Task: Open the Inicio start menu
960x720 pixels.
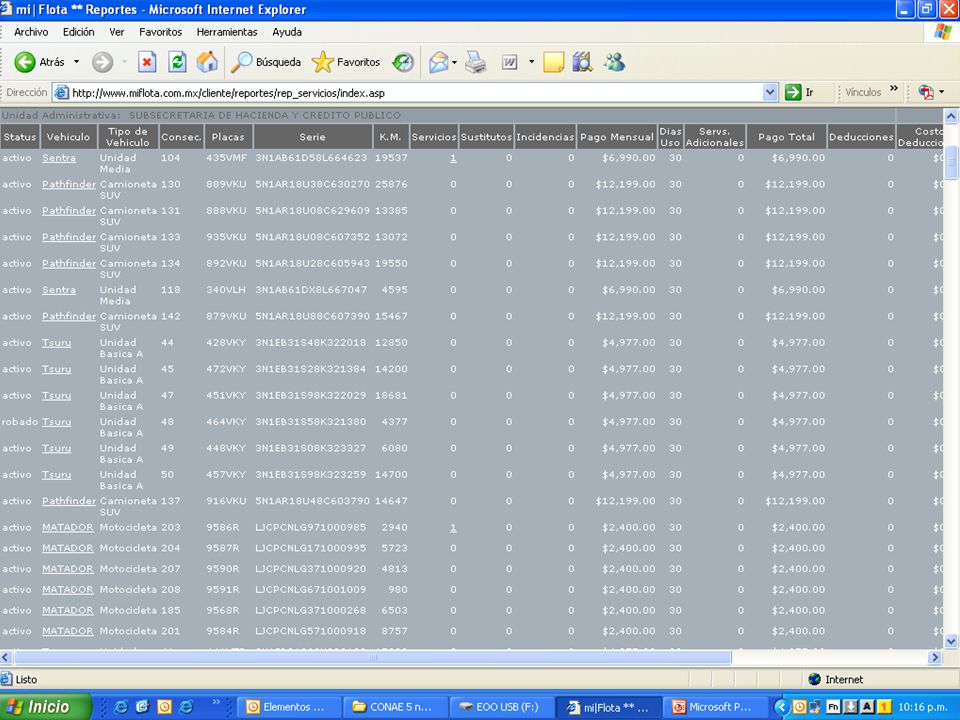Action: coord(45,707)
